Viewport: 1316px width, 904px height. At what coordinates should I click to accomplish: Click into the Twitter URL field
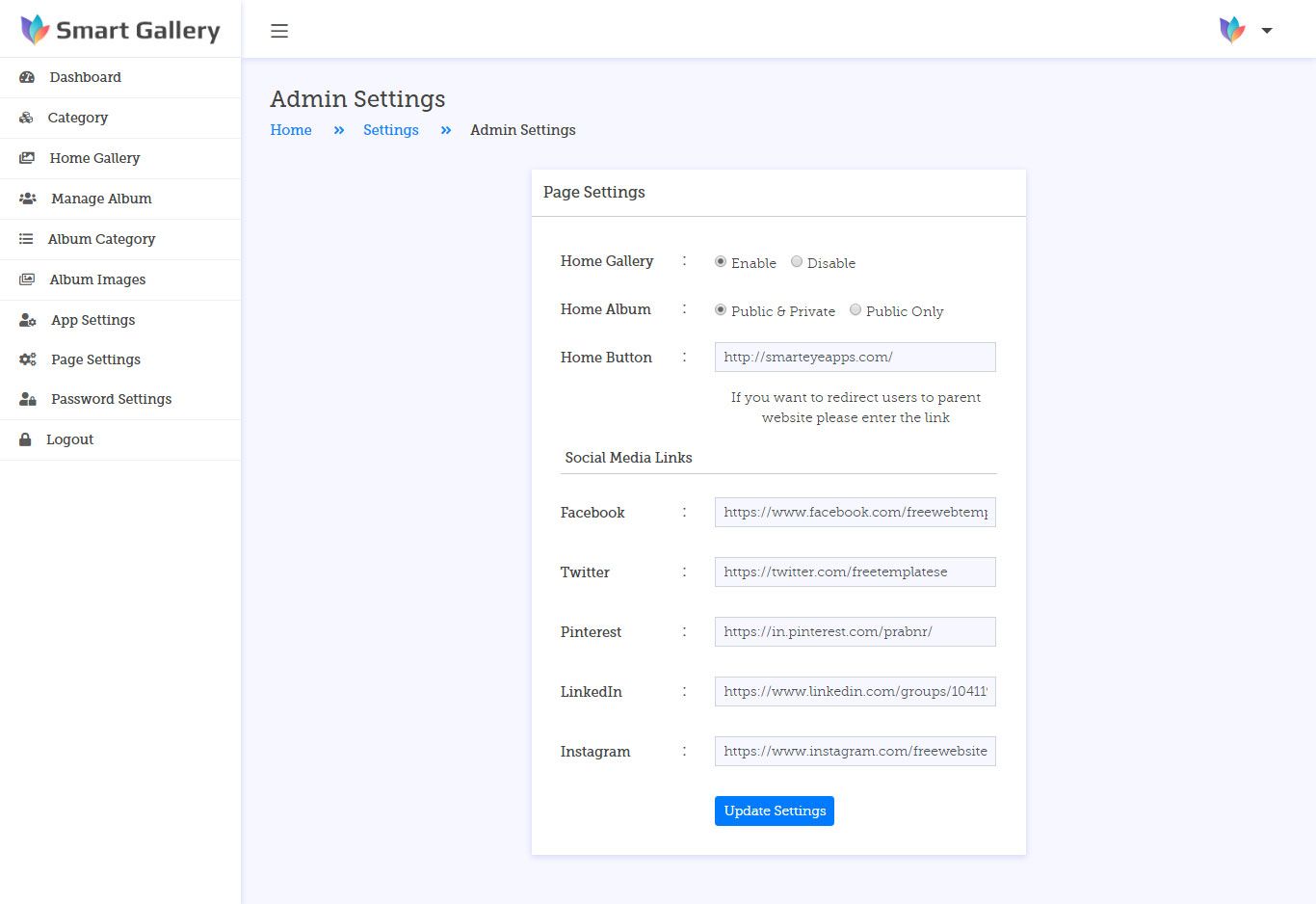[x=855, y=572]
